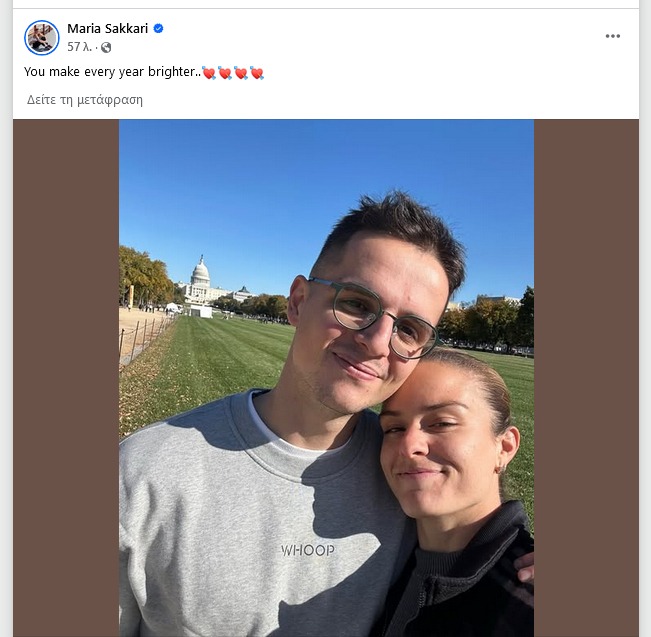Open the couple selfie photo in viewer
This screenshot has height=637, width=651.
[x=326, y=378]
